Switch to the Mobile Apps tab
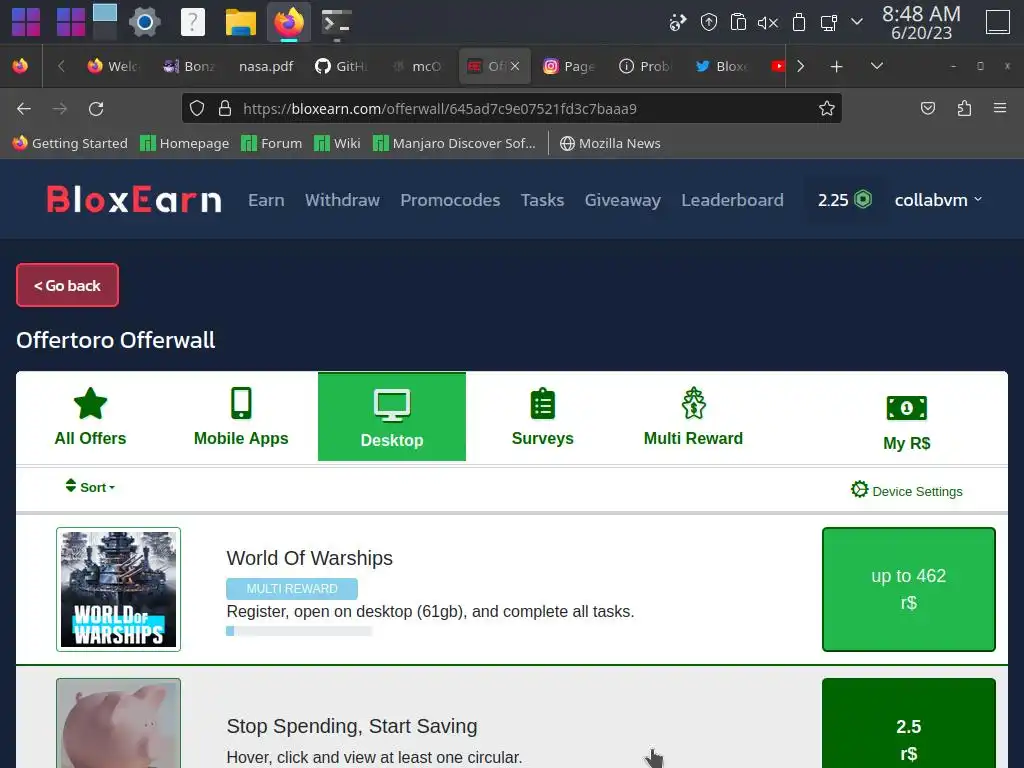The height and width of the screenshot is (768, 1024). [x=241, y=417]
